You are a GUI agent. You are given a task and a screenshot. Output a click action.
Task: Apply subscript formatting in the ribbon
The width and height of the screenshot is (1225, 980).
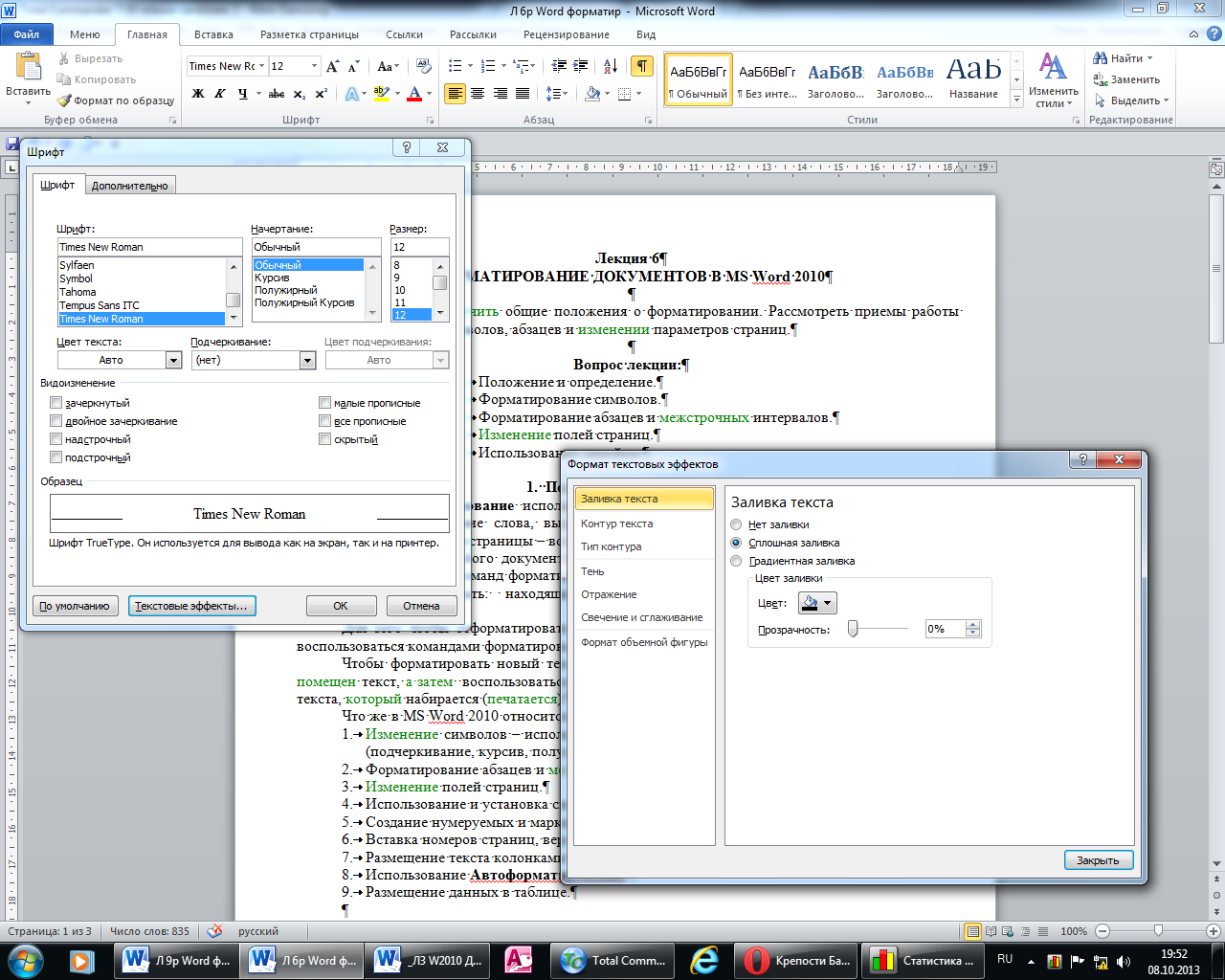coord(300,94)
